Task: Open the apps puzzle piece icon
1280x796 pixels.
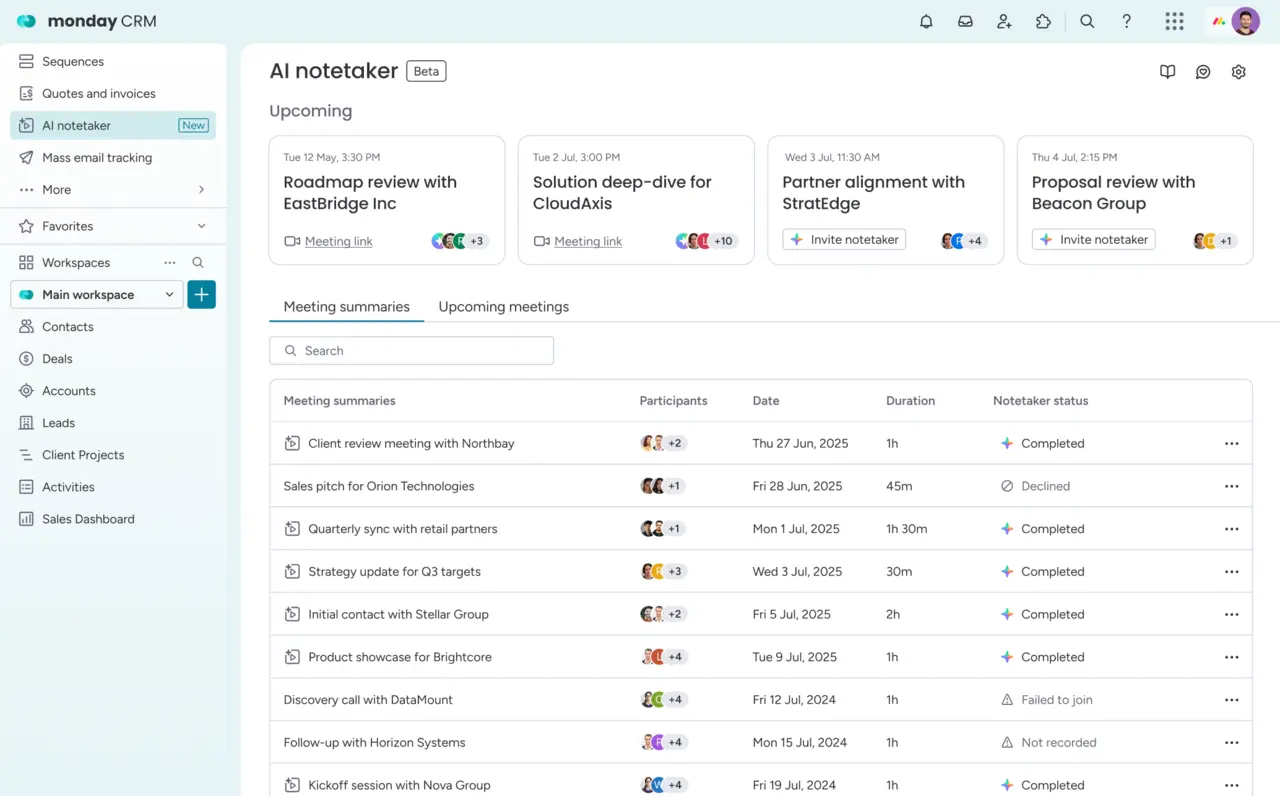Action: (1043, 21)
